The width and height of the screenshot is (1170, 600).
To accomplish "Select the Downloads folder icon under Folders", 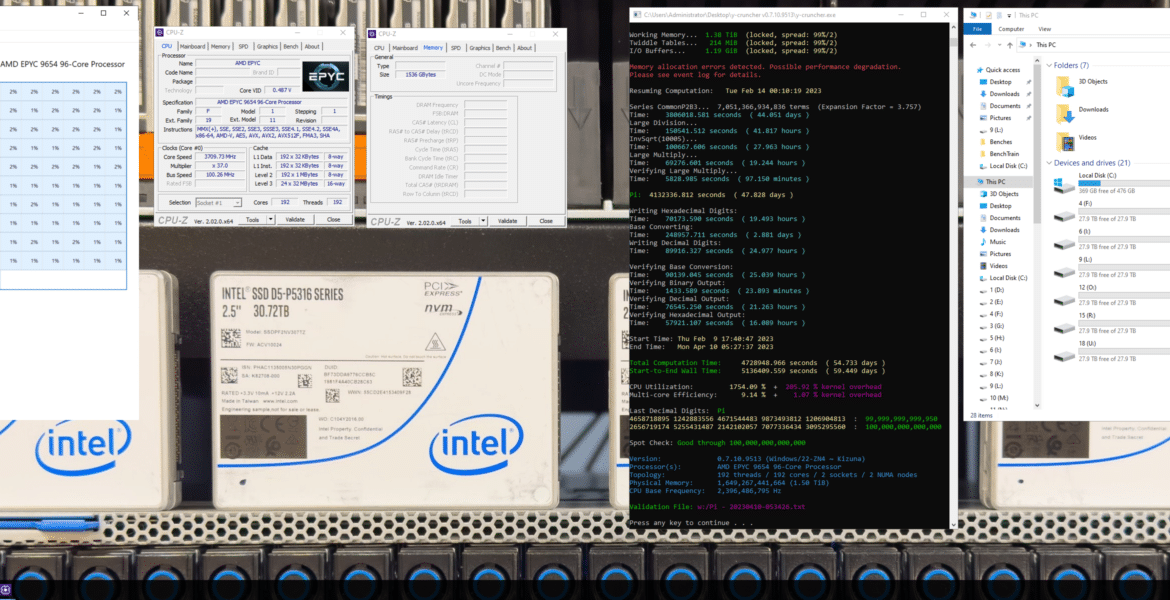I will click(x=1065, y=113).
